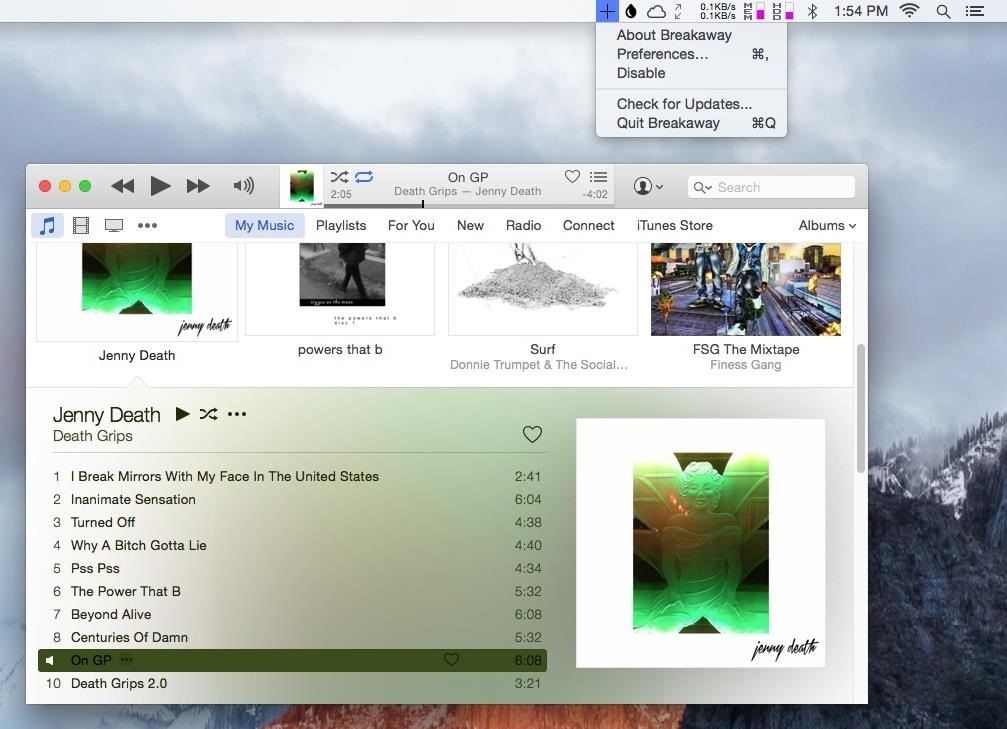Play the Jenny Death album

(183, 413)
